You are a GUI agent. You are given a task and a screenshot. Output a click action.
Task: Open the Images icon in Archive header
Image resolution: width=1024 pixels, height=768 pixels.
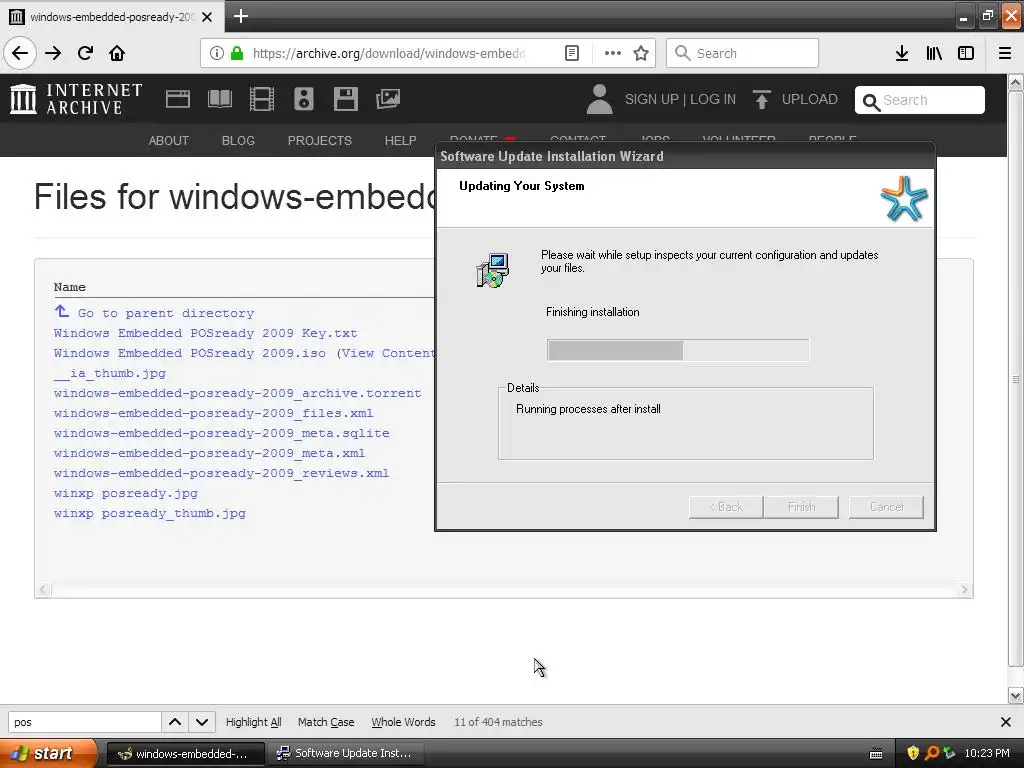tap(388, 99)
